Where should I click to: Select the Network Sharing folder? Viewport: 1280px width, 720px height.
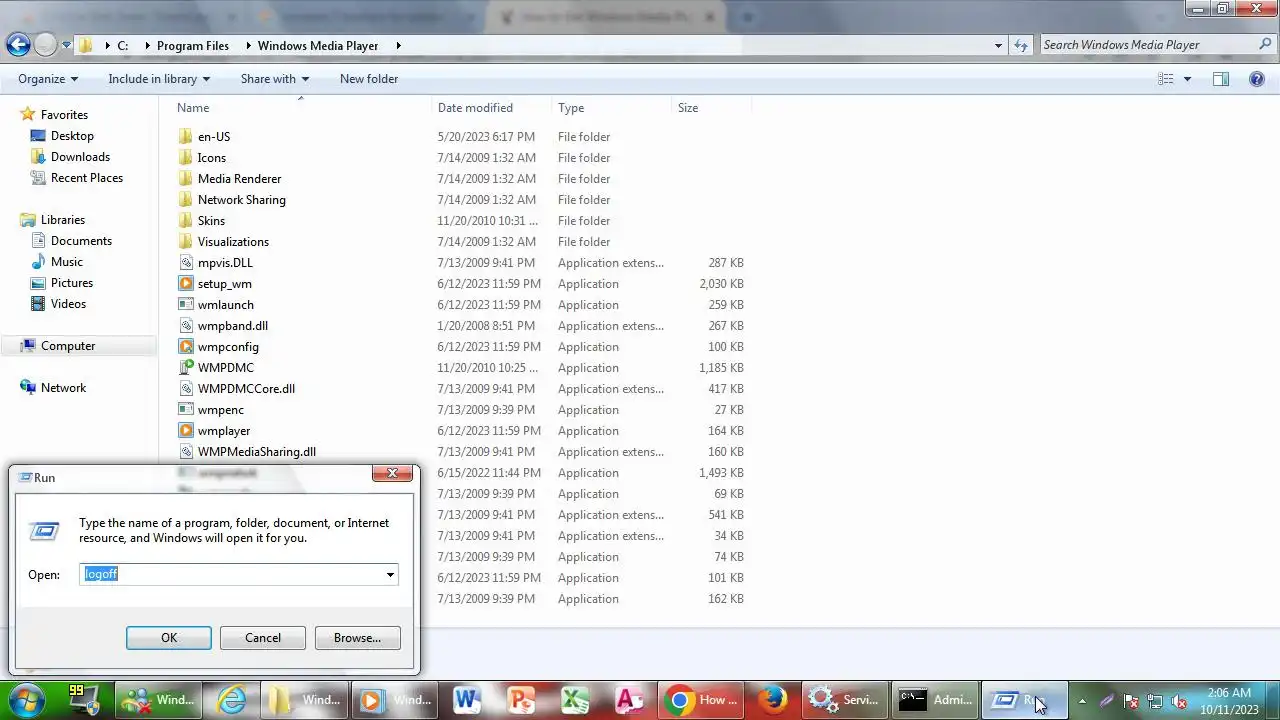coord(241,200)
